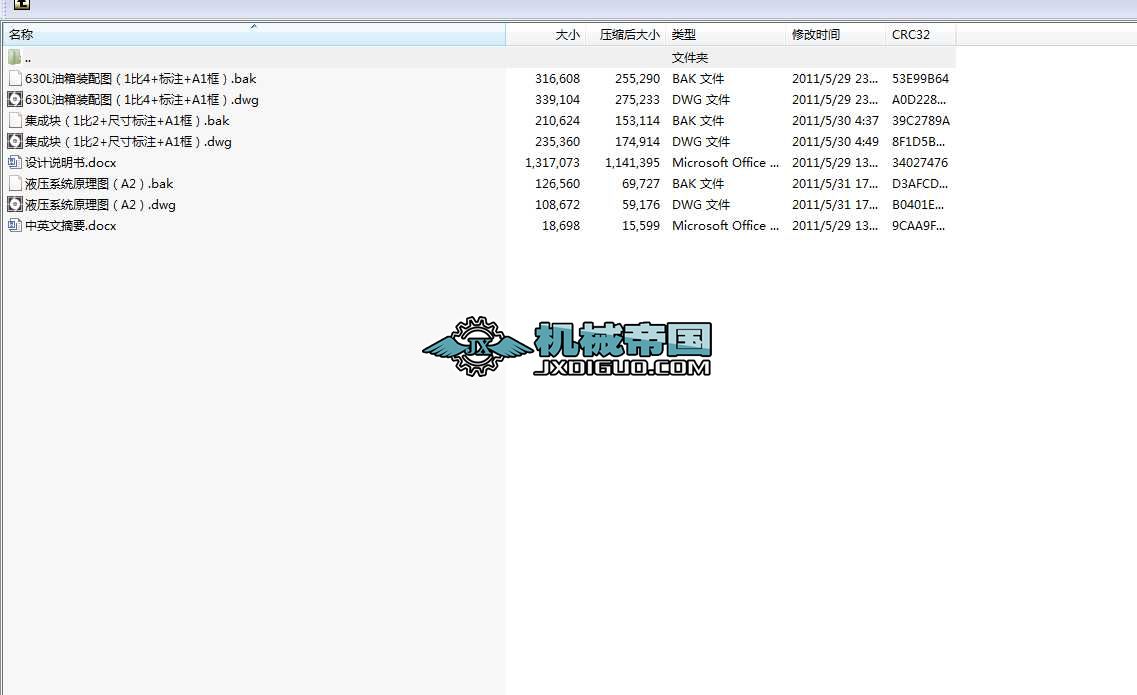Screen dimensions: 1137x695
Task: Click the 修改时间 column header
Action: pyautogui.click(x=816, y=35)
